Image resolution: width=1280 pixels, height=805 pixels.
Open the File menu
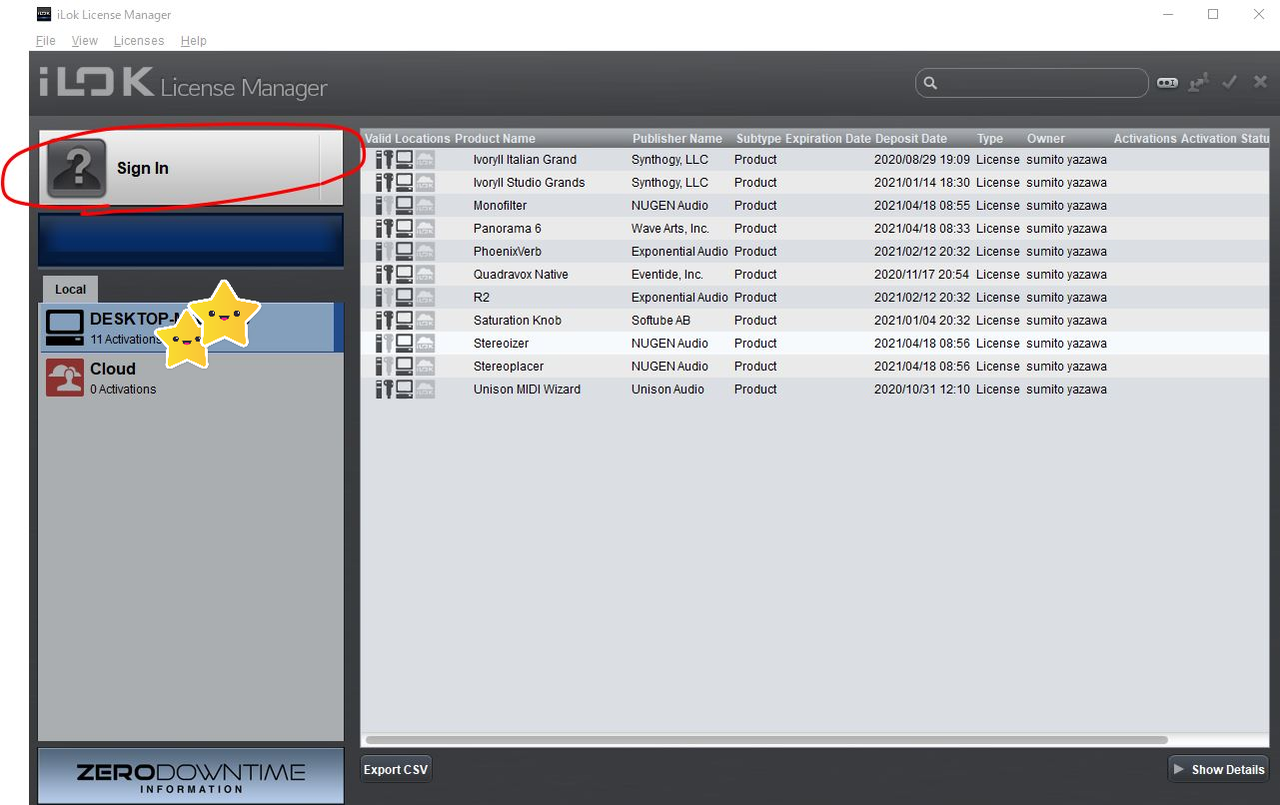pyautogui.click(x=45, y=40)
